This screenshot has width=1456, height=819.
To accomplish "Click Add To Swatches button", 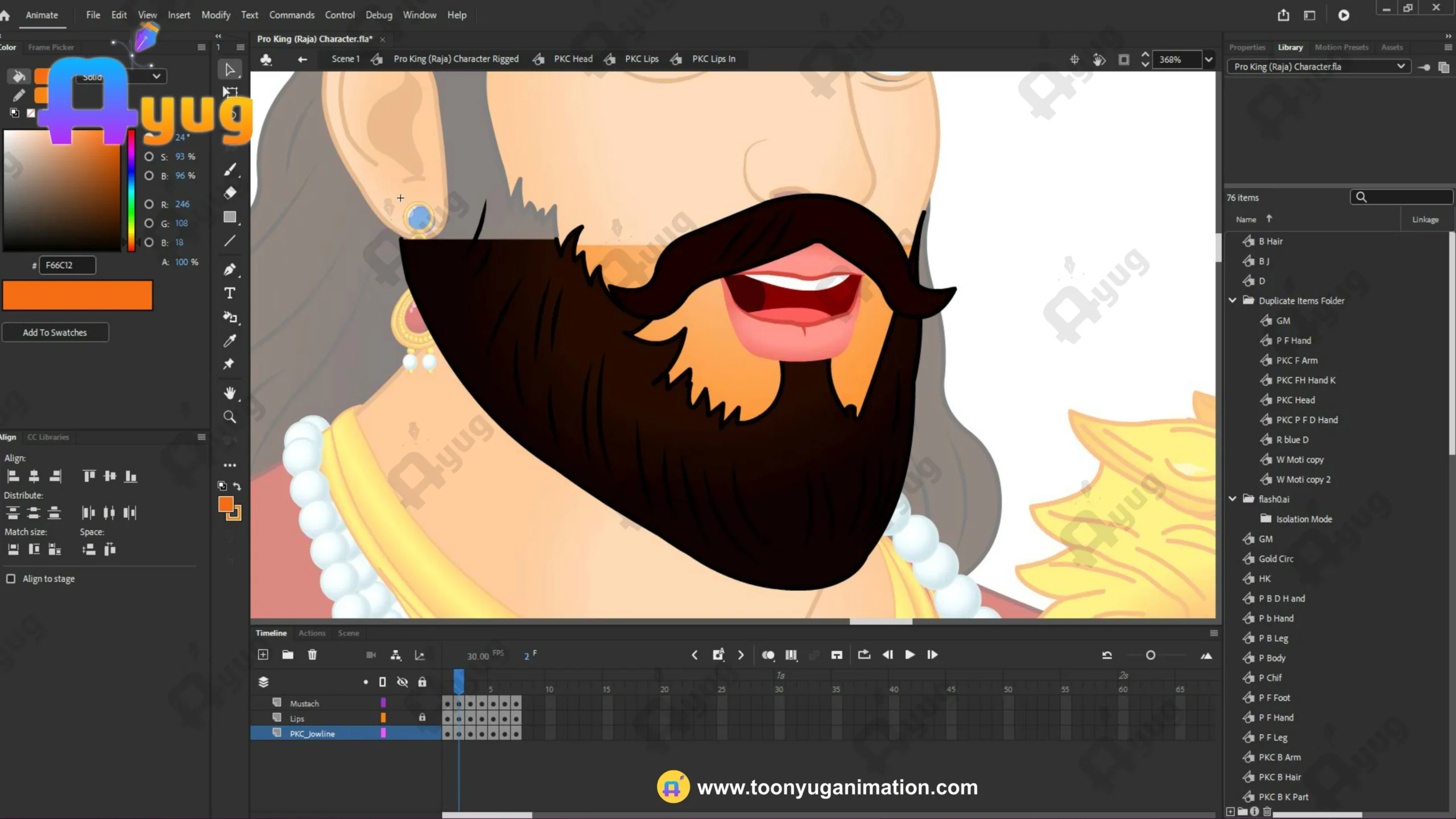I will click(55, 332).
